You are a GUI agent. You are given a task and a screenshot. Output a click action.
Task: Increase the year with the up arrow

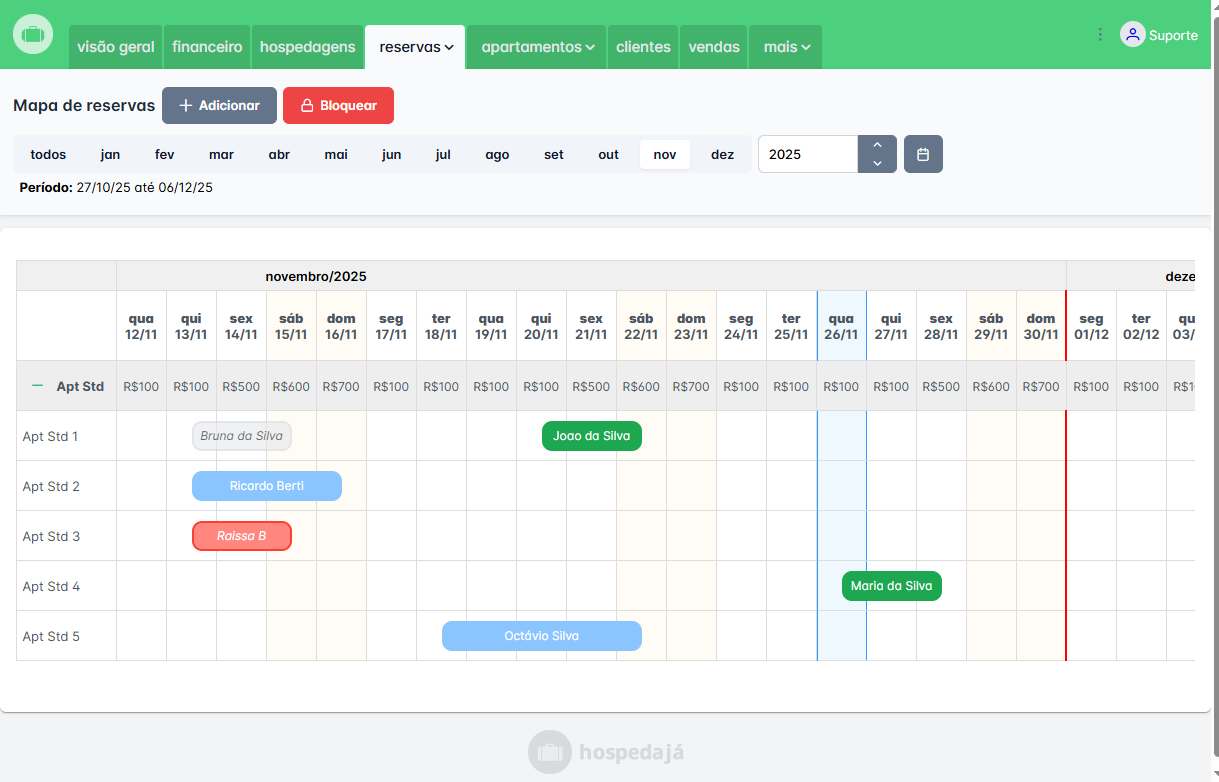click(877, 145)
